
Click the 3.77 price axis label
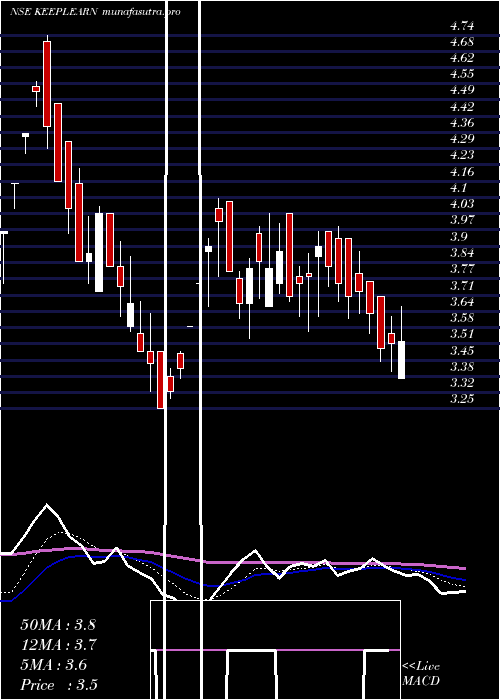pos(462,269)
